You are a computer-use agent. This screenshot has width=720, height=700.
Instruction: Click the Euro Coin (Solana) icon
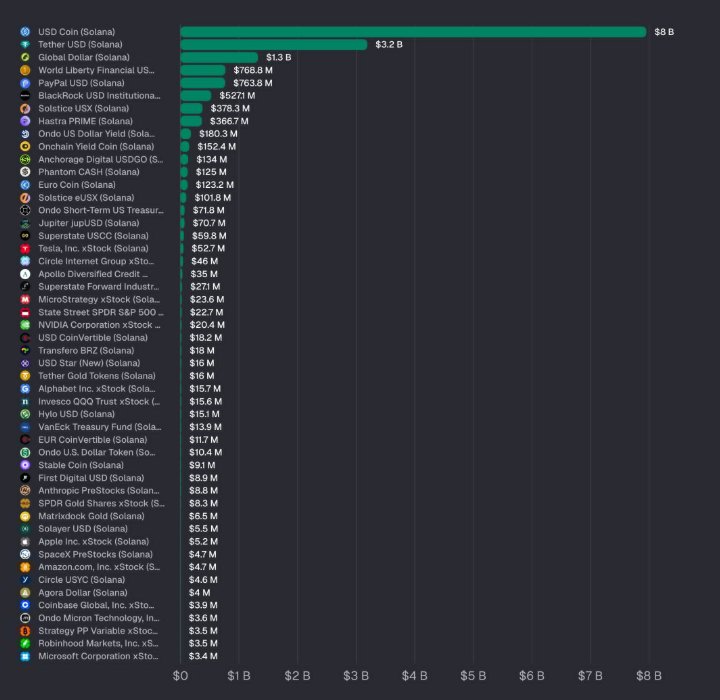click(x=25, y=185)
